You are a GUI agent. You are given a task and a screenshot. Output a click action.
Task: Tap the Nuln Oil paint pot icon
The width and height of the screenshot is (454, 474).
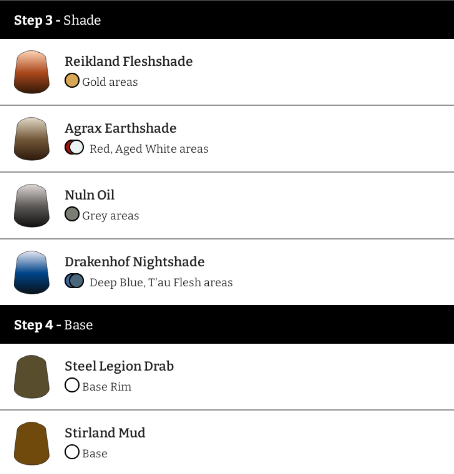point(32,206)
